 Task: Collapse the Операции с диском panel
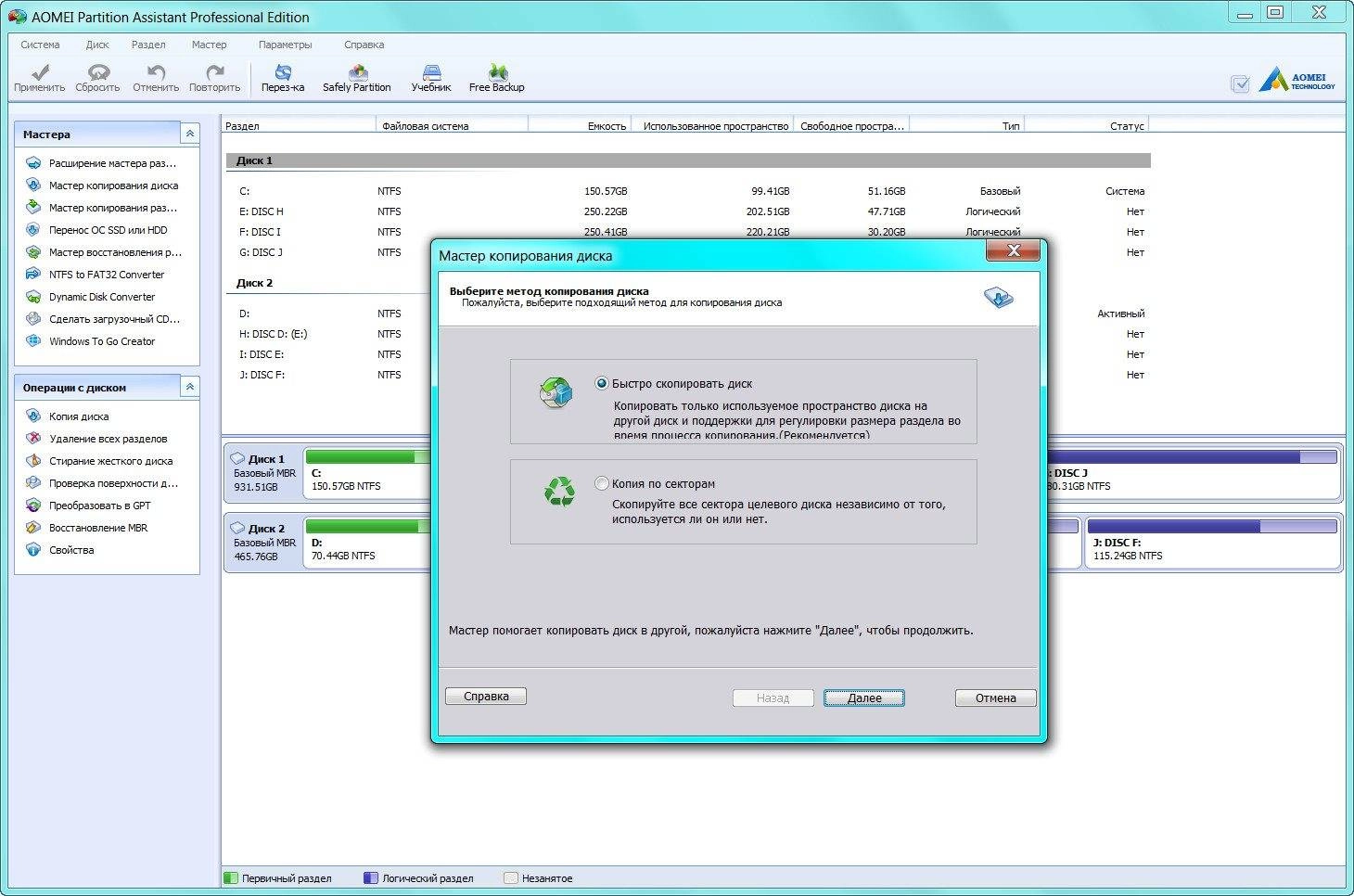189,387
